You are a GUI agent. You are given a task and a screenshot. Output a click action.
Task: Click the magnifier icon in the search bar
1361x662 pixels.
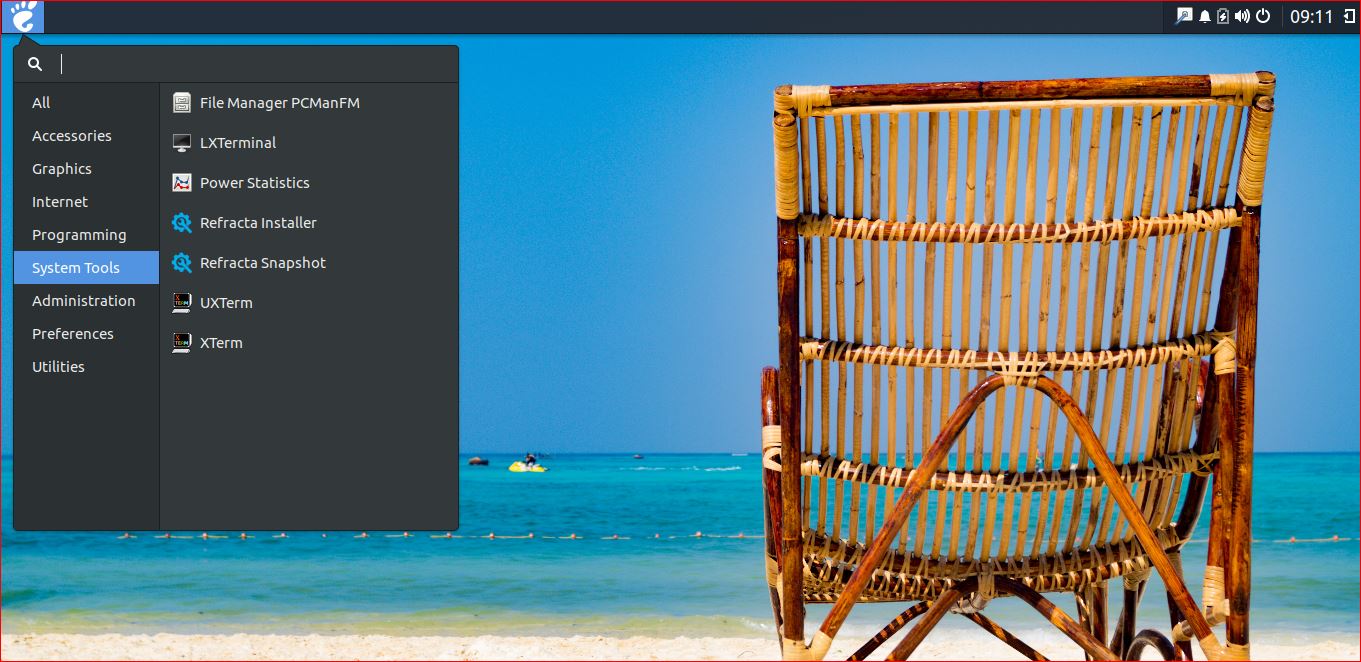35,63
